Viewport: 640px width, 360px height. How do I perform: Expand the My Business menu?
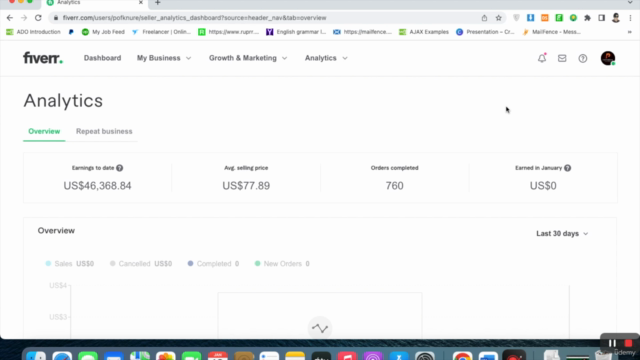pyautogui.click(x=164, y=58)
